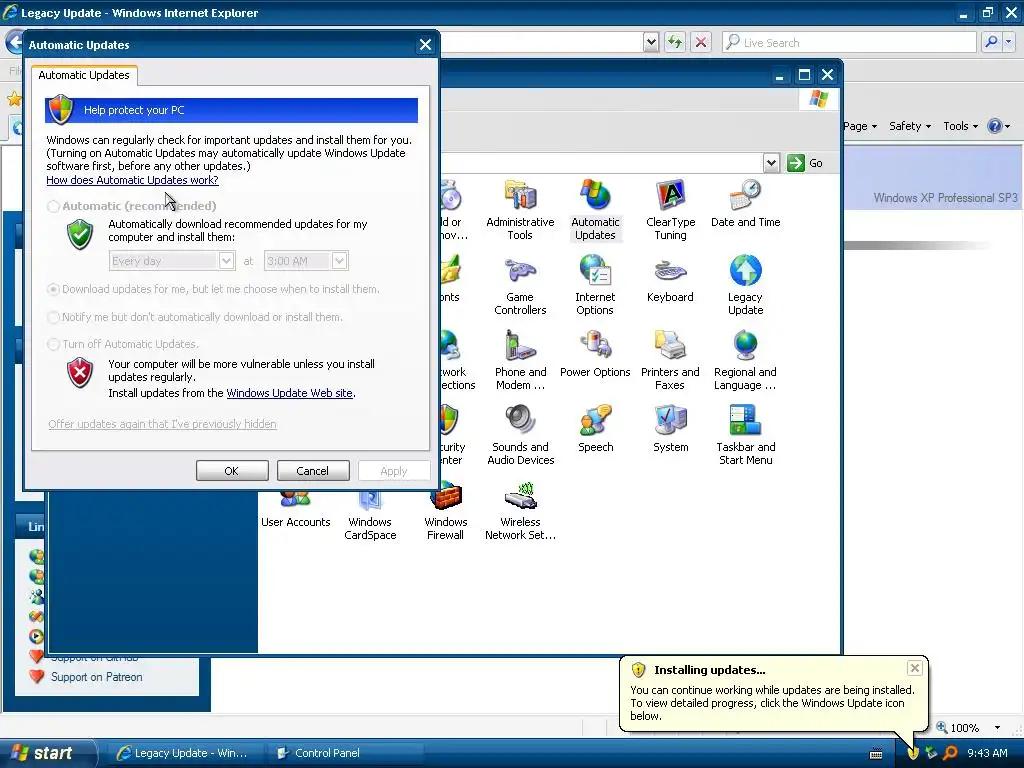The width and height of the screenshot is (1024, 768).
Task: Select Turn off Automatic Updates option
Action: pyautogui.click(x=54, y=344)
